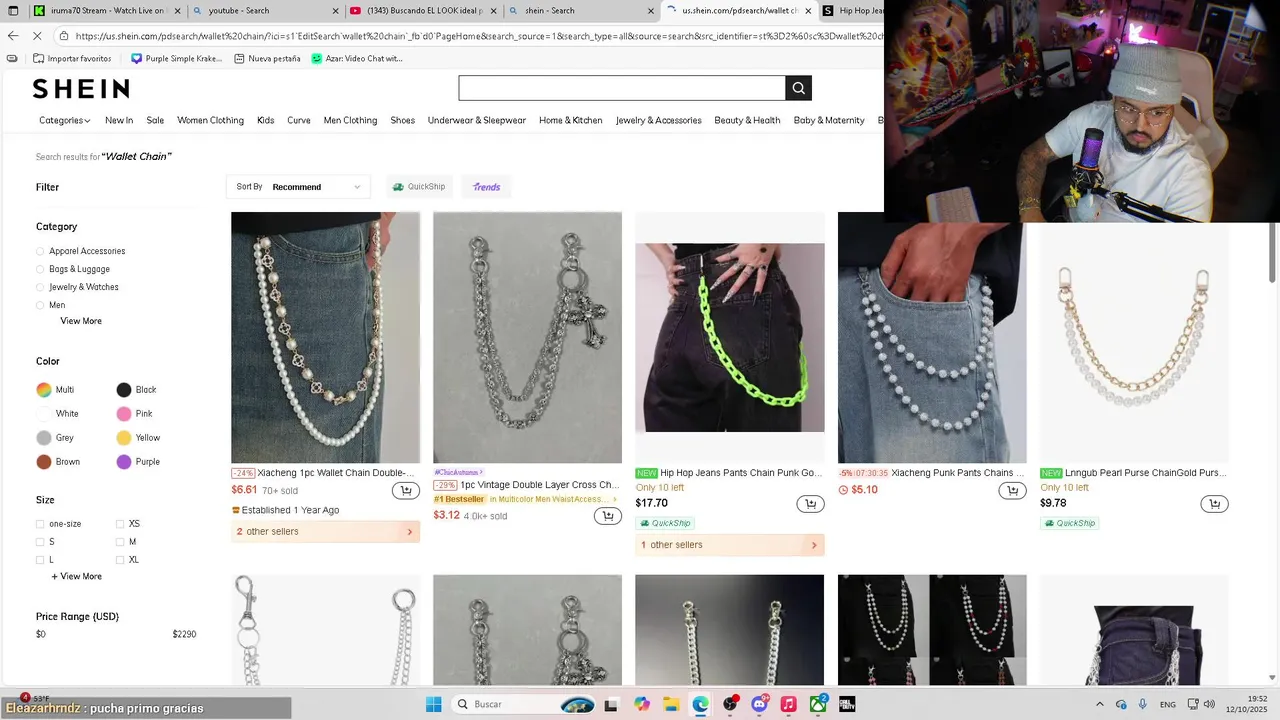
Task: Check the XS size filter
Action: point(120,524)
